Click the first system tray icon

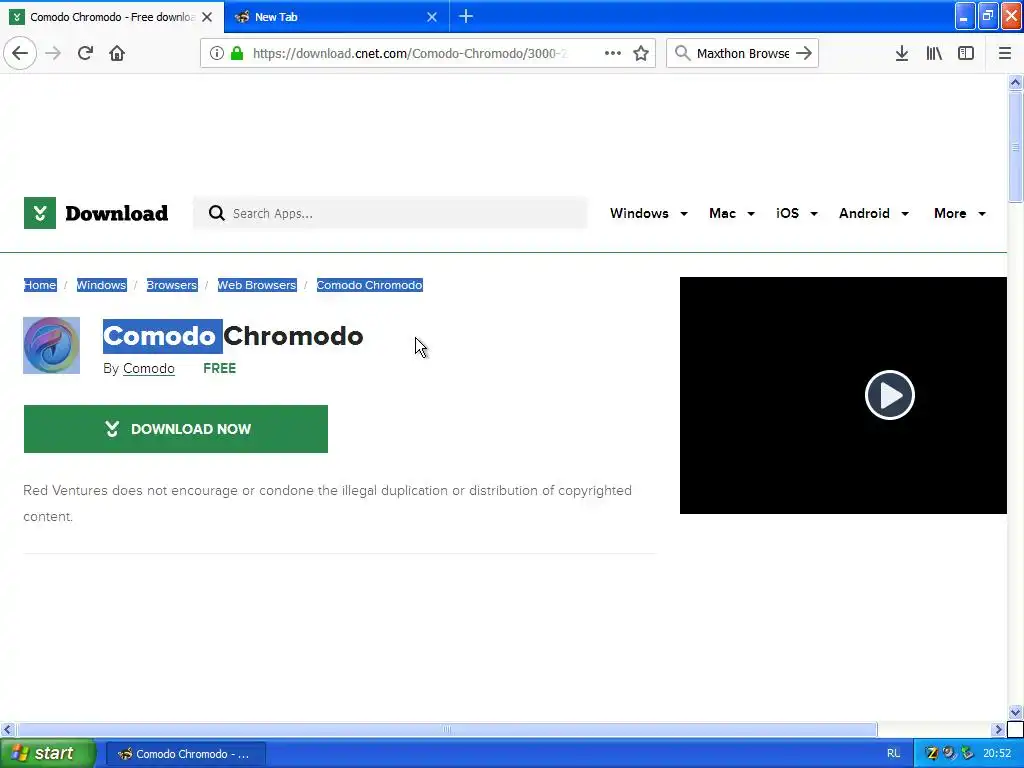(x=932, y=754)
